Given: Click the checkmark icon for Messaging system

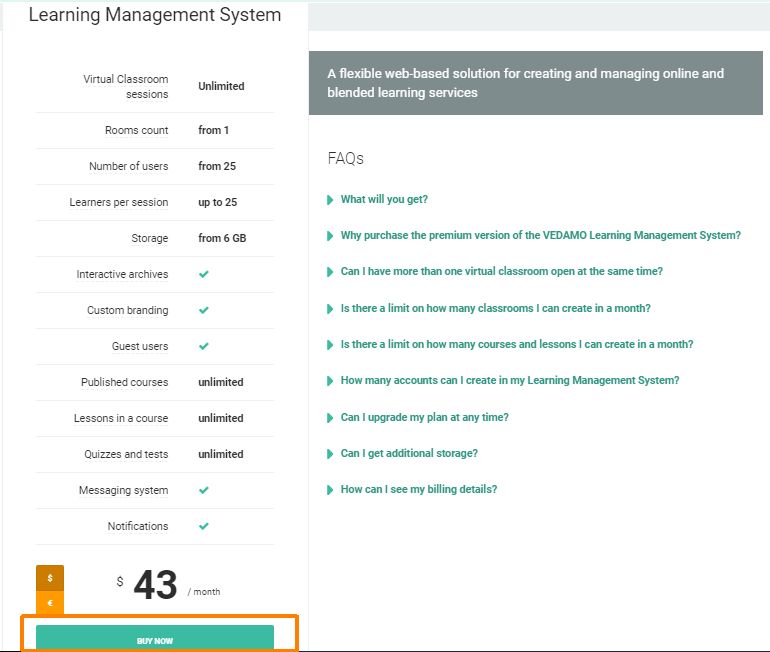Looking at the screenshot, I should [x=204, y=490].
